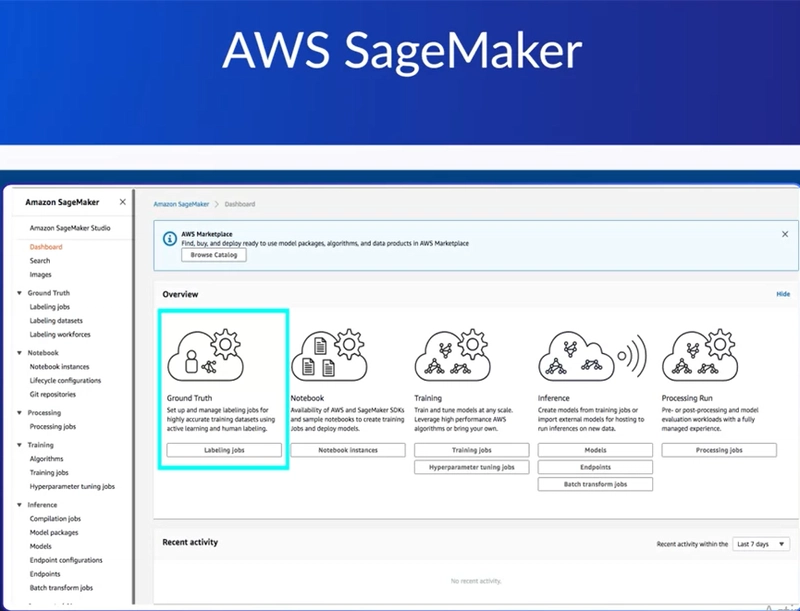Viewport: 800px width, 611px height.
Task: Open Amazon SageMaker Studio in sidebar
Action: click(x=70, y=228)
